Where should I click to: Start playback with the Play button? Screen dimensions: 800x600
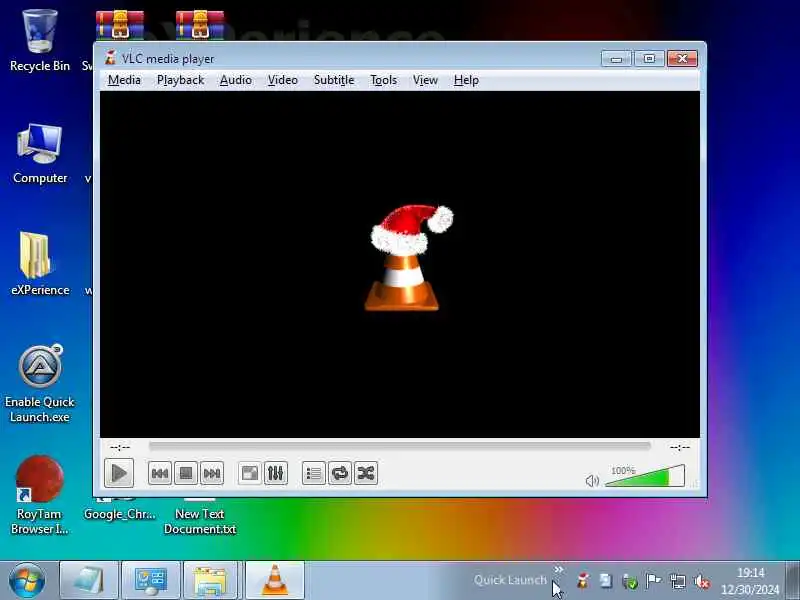[x=119, y=473]
